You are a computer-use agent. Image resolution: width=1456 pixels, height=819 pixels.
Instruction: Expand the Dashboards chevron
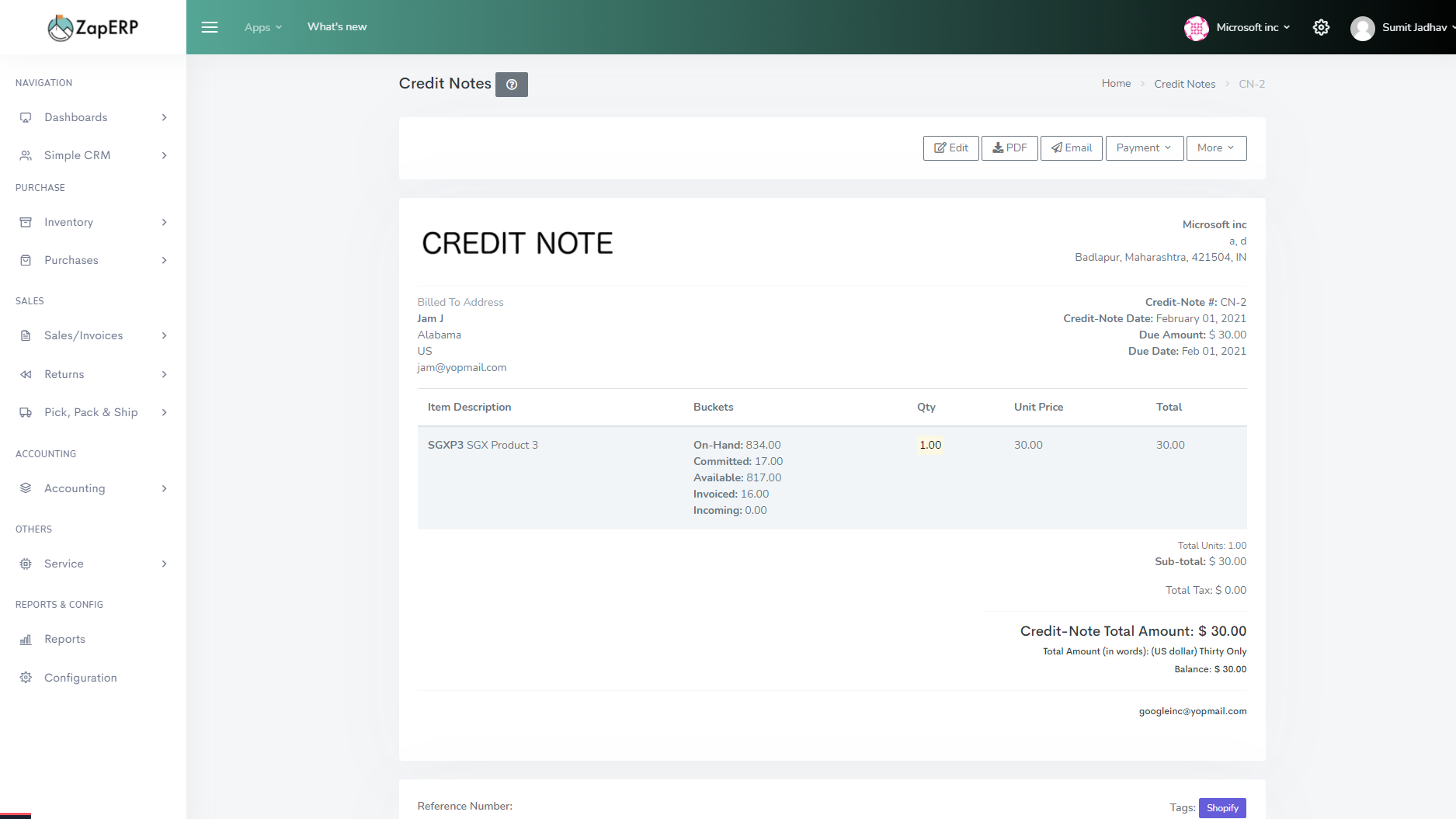(164, 117)
